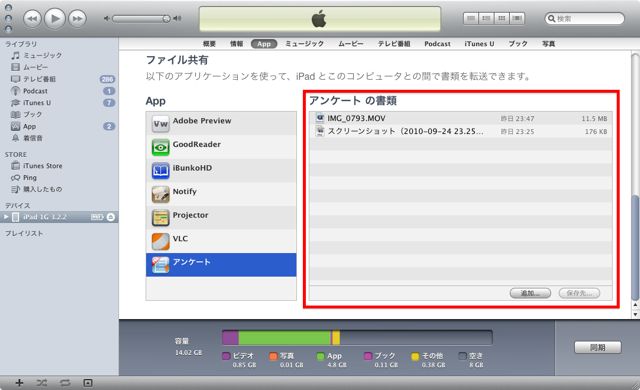Select the App tab

(264, 44)
